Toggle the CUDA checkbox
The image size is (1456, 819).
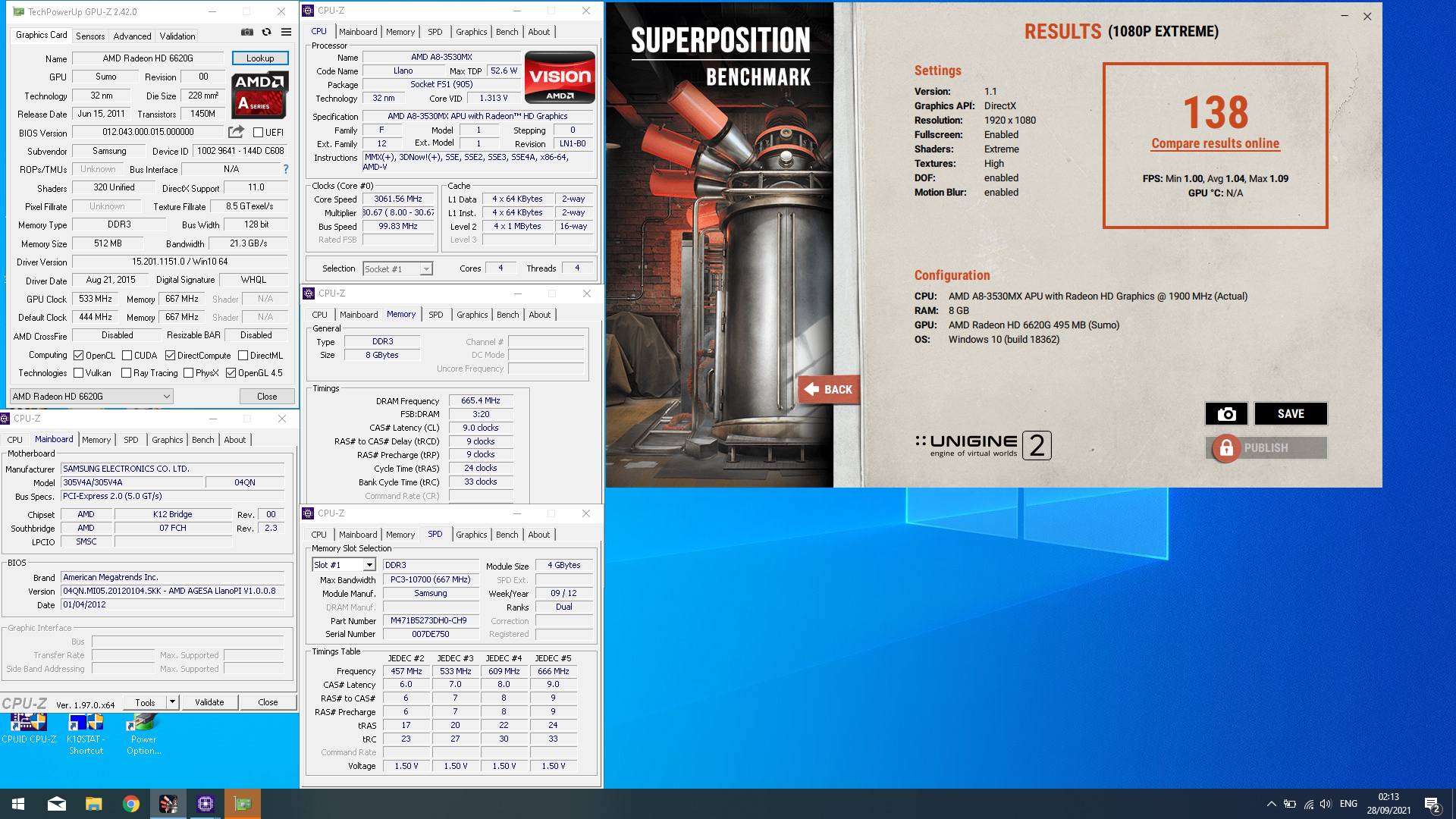point(127,355)
